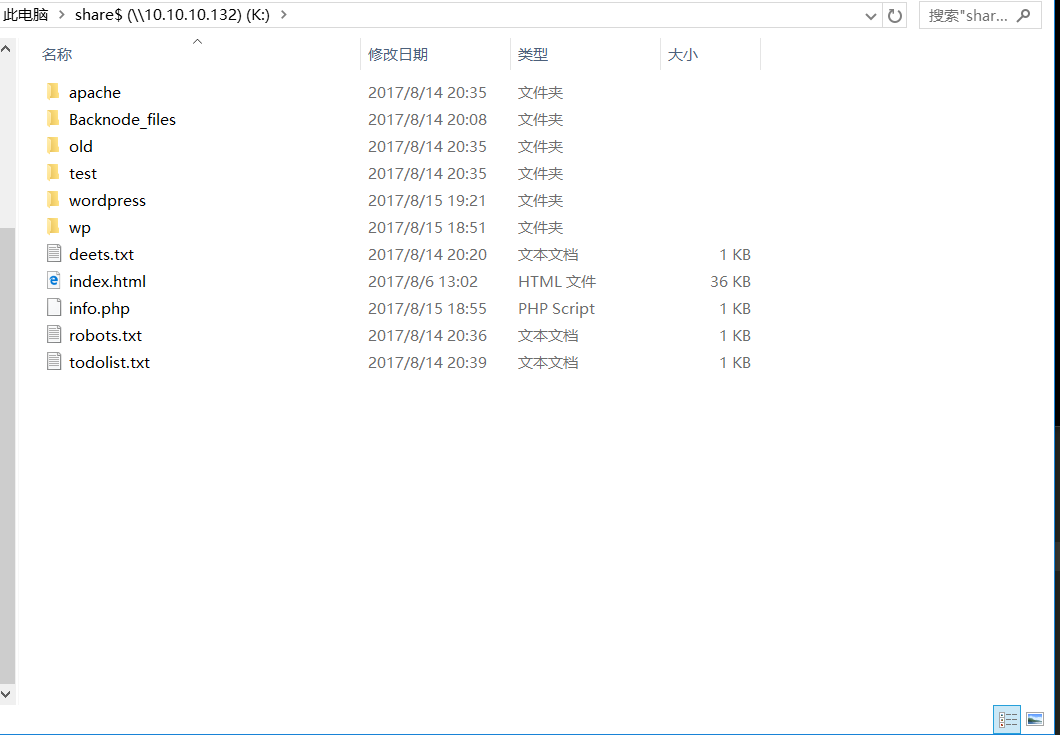Select the todolist.txt file
Image resolution: width=1060 pixels, height=735 pixels.
click(x=109, y=362)
